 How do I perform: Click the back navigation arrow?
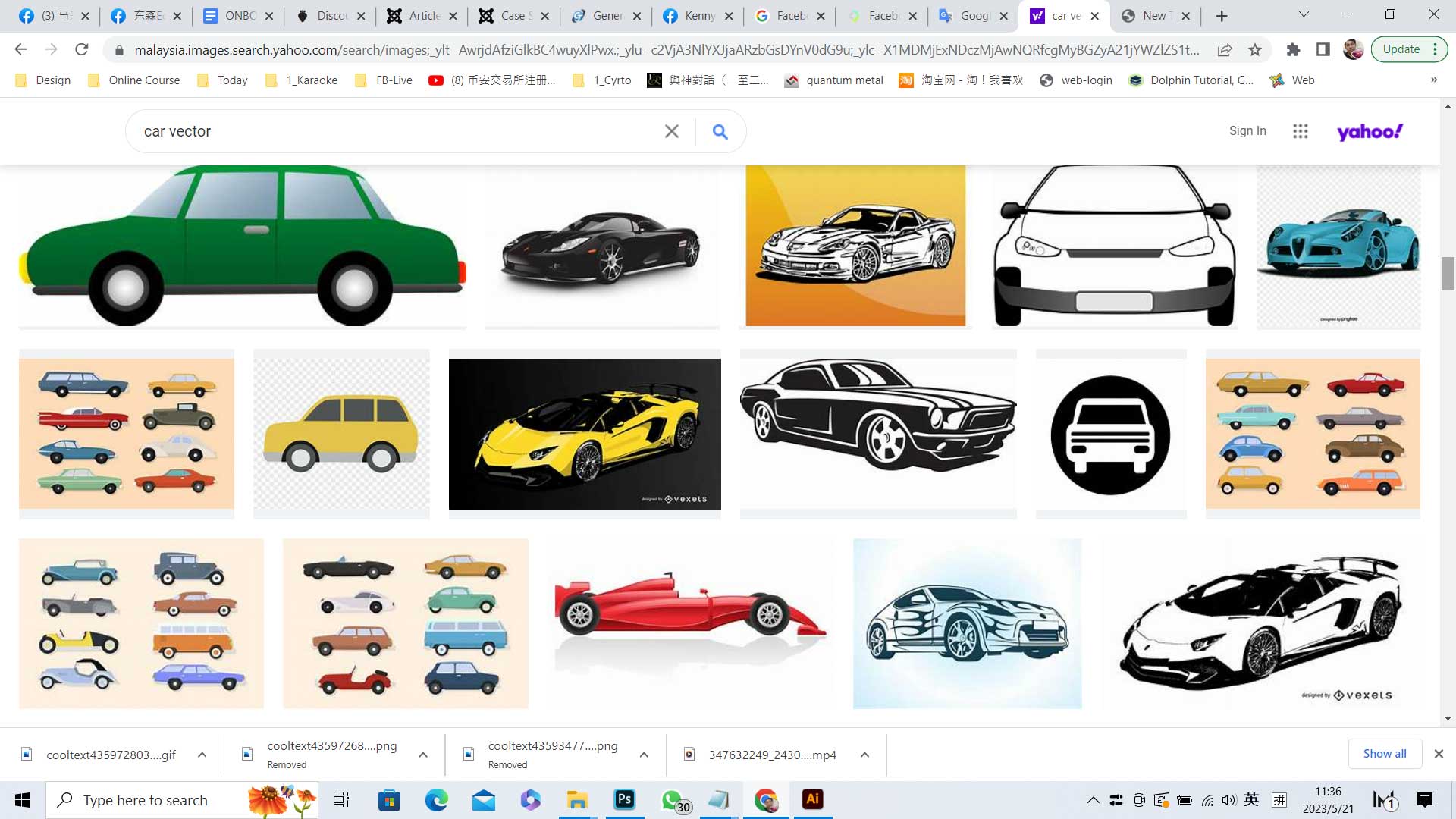pos(20,50)
